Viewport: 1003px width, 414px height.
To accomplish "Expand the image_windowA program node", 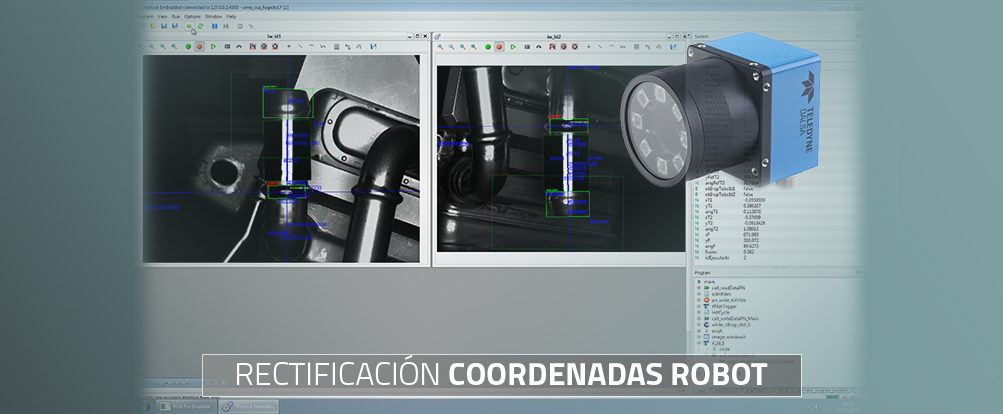I will click(x=697, y=336).
